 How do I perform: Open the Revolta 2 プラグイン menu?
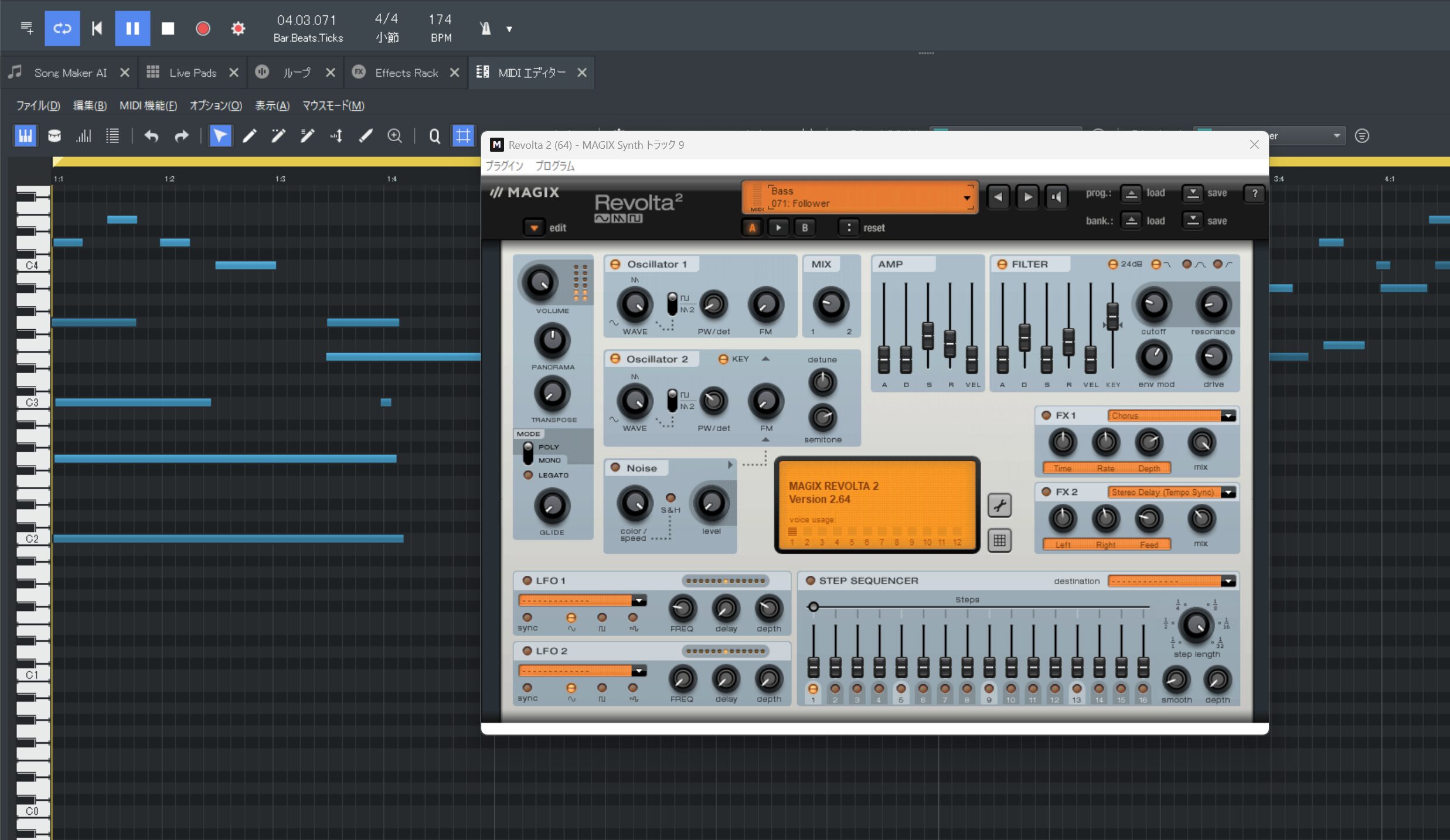504,166
